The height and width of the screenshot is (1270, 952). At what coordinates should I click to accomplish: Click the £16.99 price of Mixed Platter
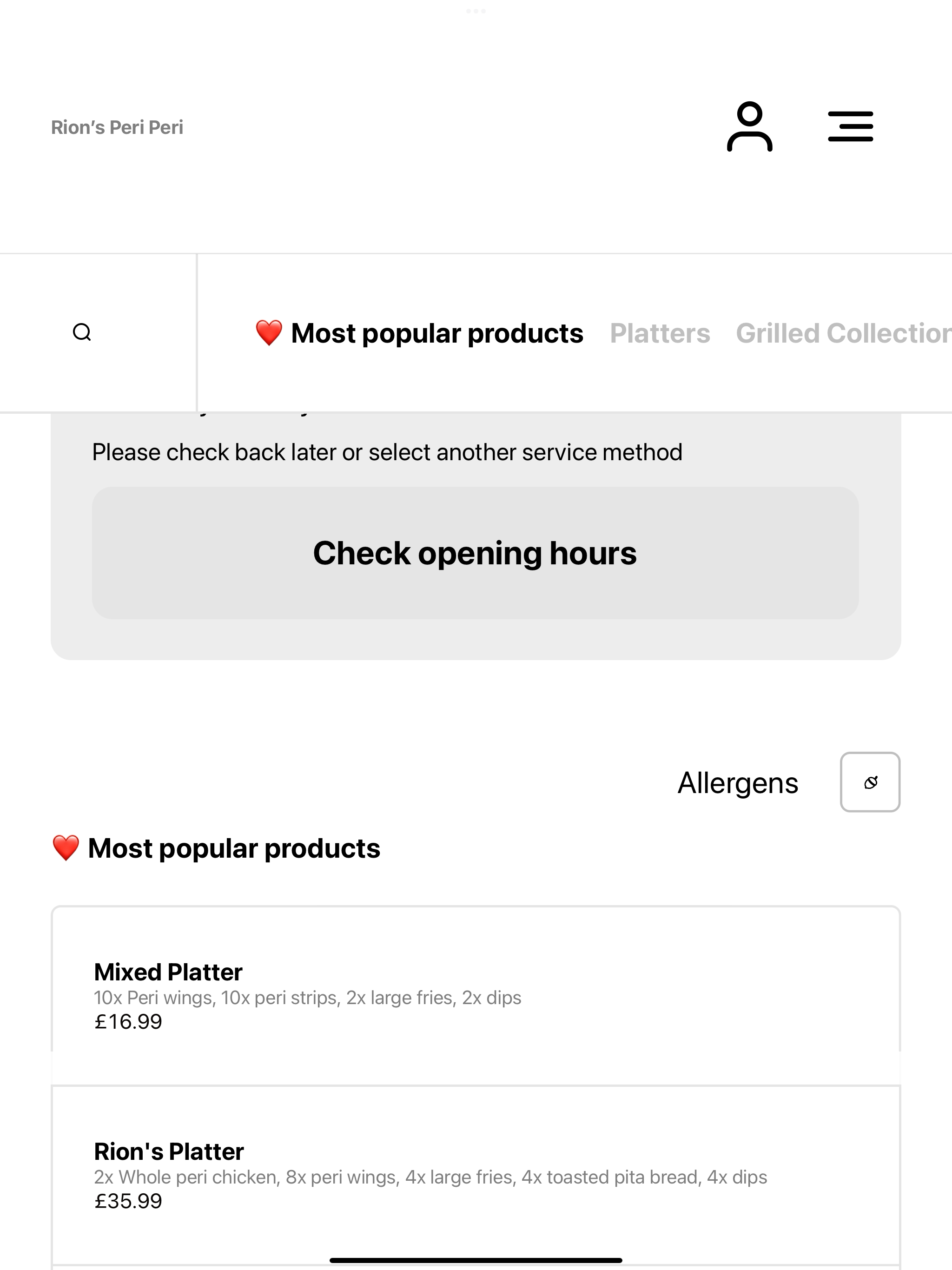pyautogui.click(x=128, y=1021)
